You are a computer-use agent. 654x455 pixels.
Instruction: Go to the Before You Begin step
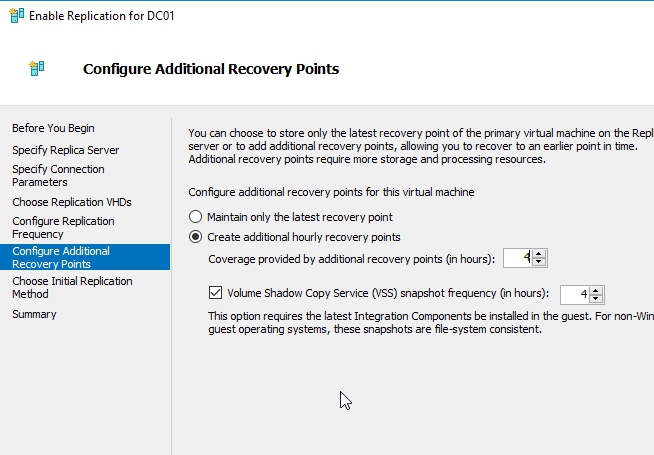(x=53, y=128)
